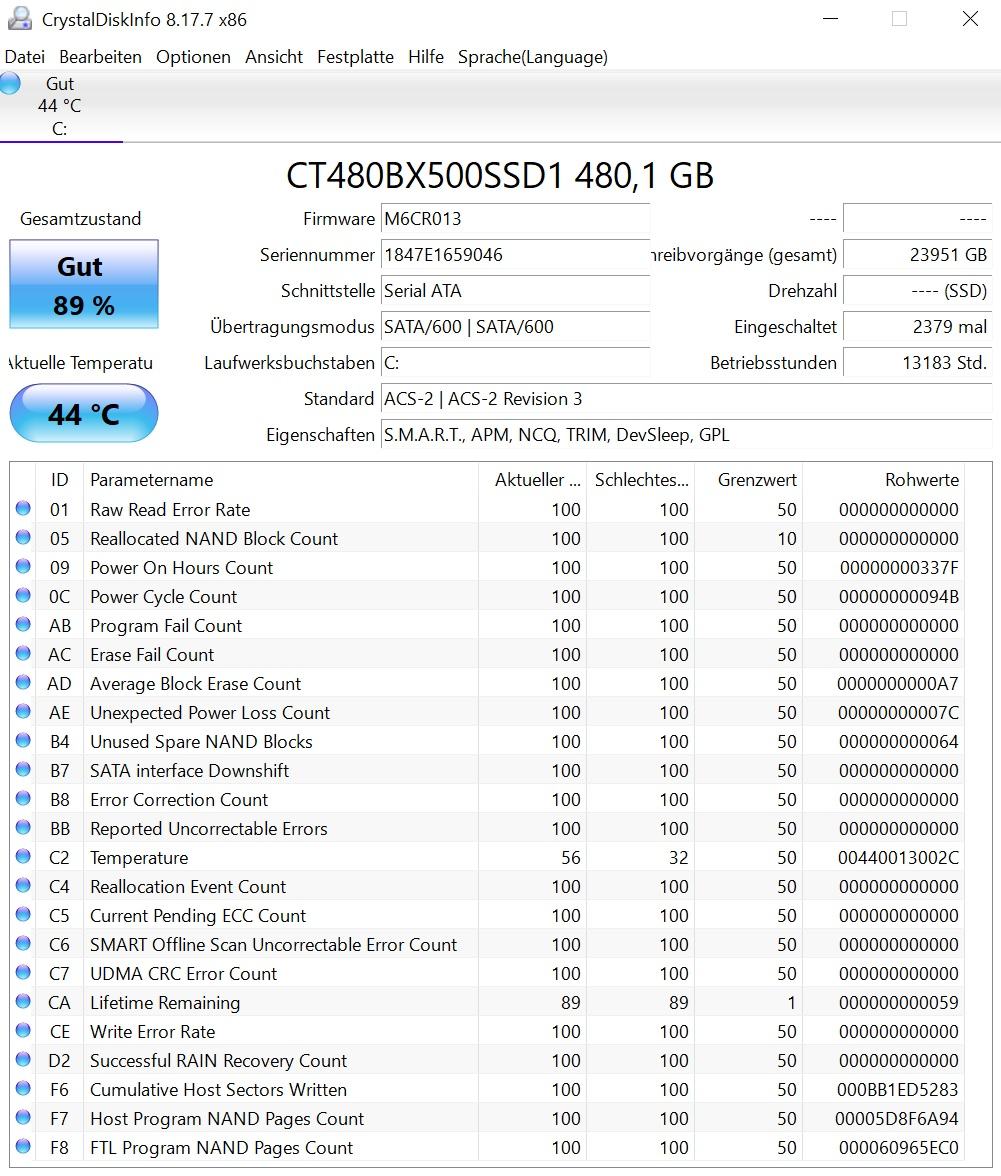Click the Eigenschaften field with S.M.A.R.T.

point(686,435)
